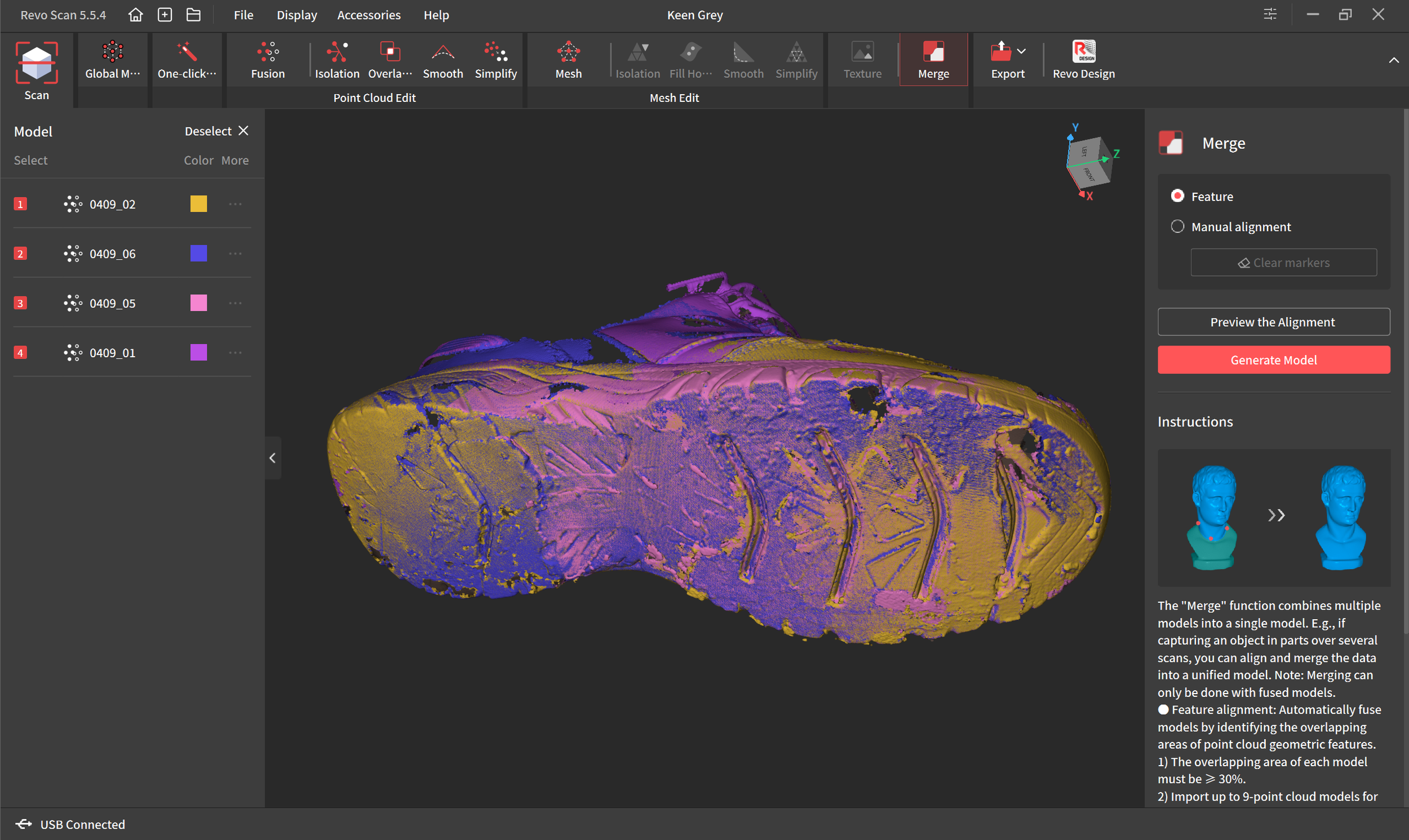
Task: Open the Mesh tool
Action: (x=568, y=52)
